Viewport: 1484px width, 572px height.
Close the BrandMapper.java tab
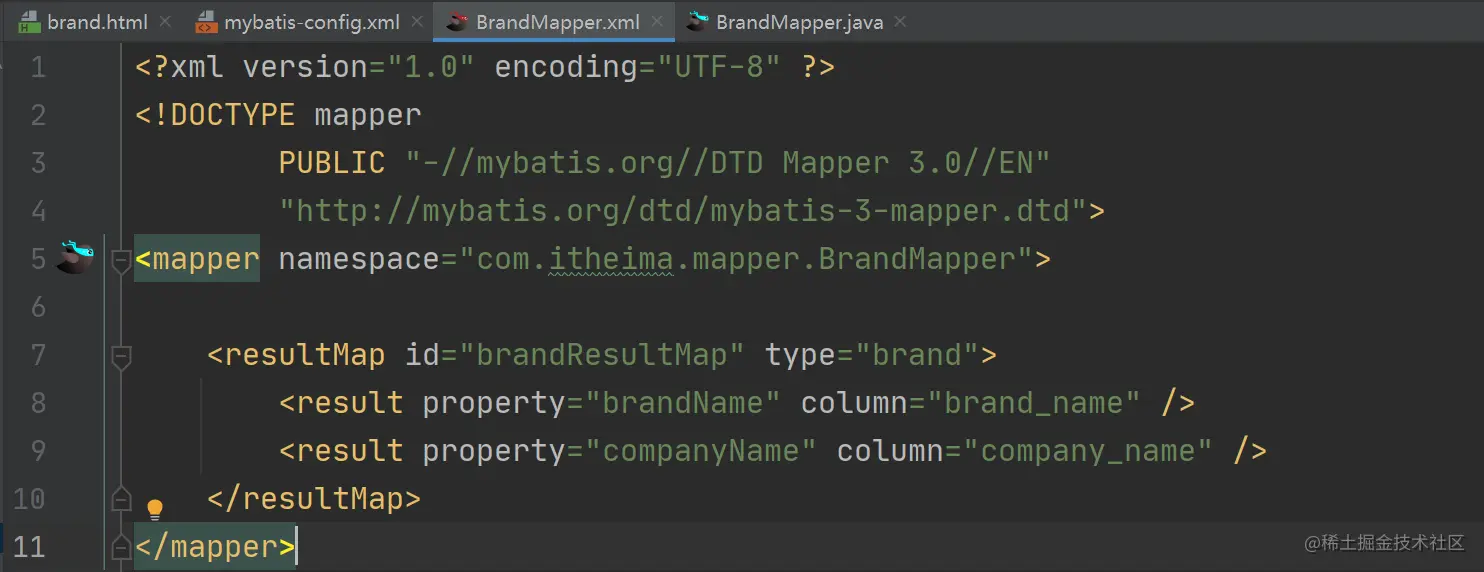click(899, 21)
